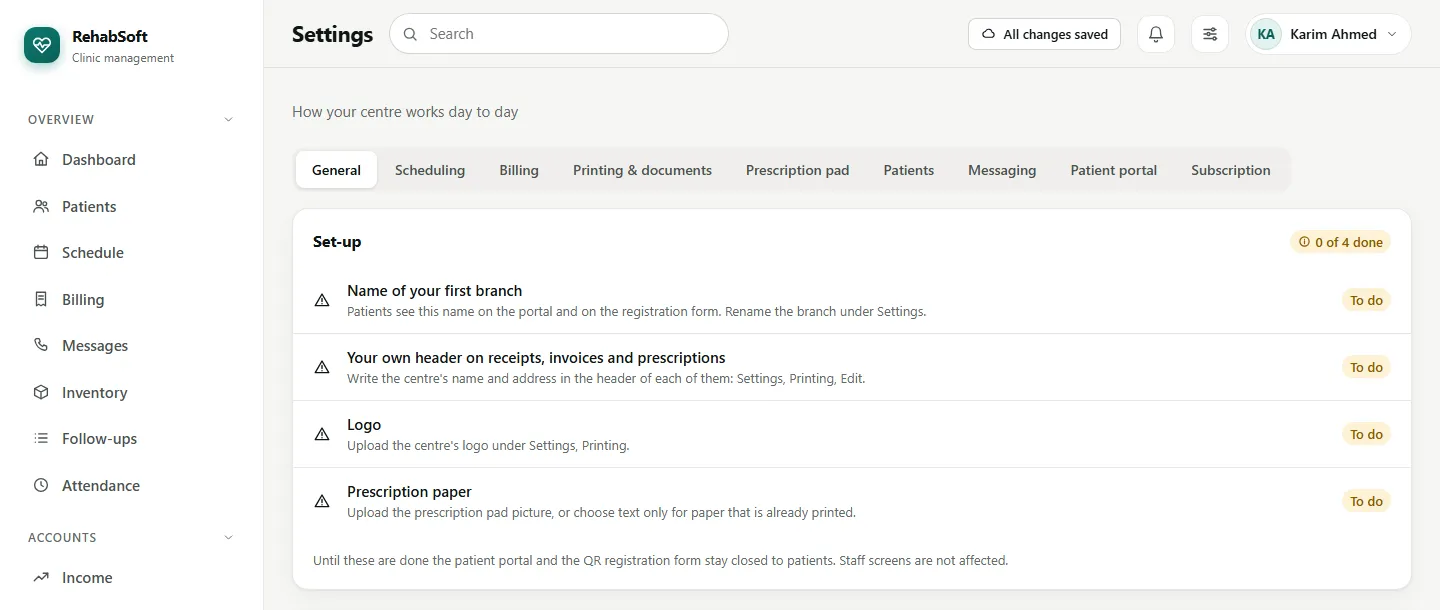Click the Search input field

coord(559,34)
